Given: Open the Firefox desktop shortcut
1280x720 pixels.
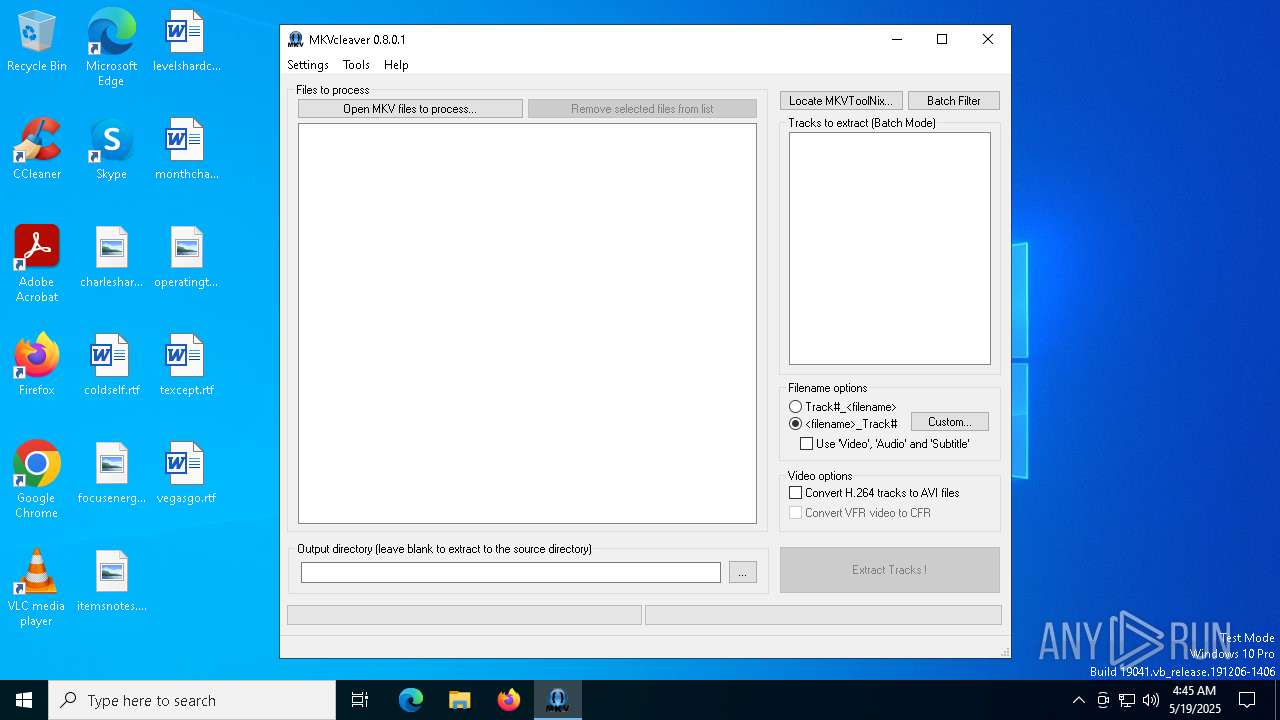Looking at the screenshot, I should (37, 365).
